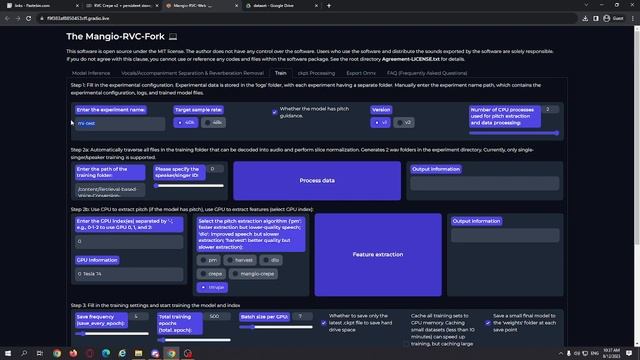Image resolution: width=640 pixels, height=360 pixels.
Task: Adjust the speaker/singer ID slider
Action: tap(189, 186)
